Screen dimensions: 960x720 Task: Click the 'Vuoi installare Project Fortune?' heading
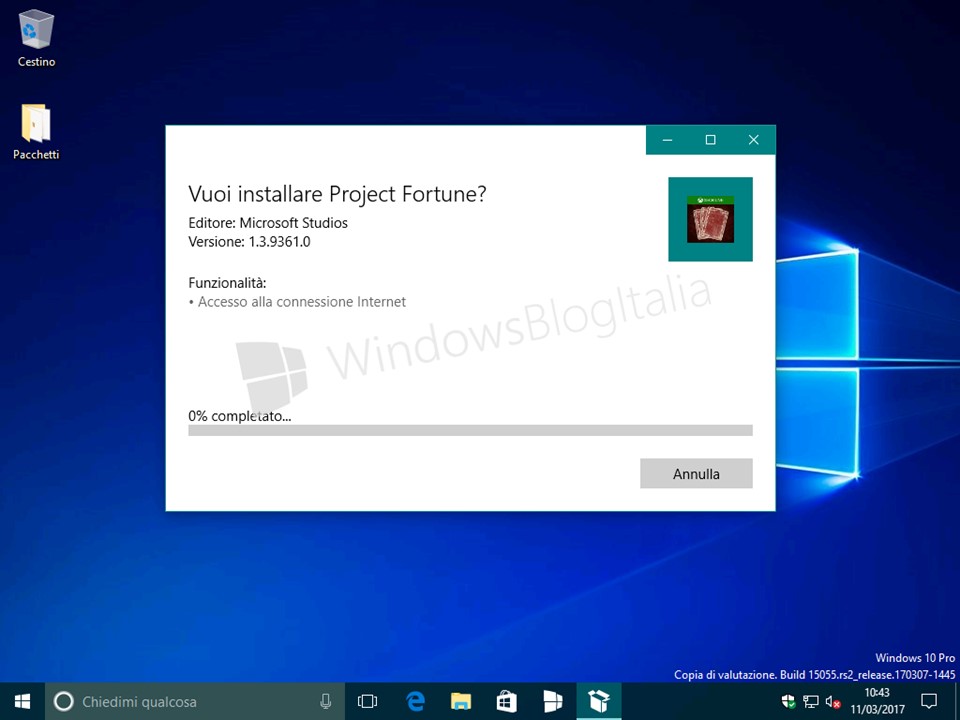click(337, 195)
